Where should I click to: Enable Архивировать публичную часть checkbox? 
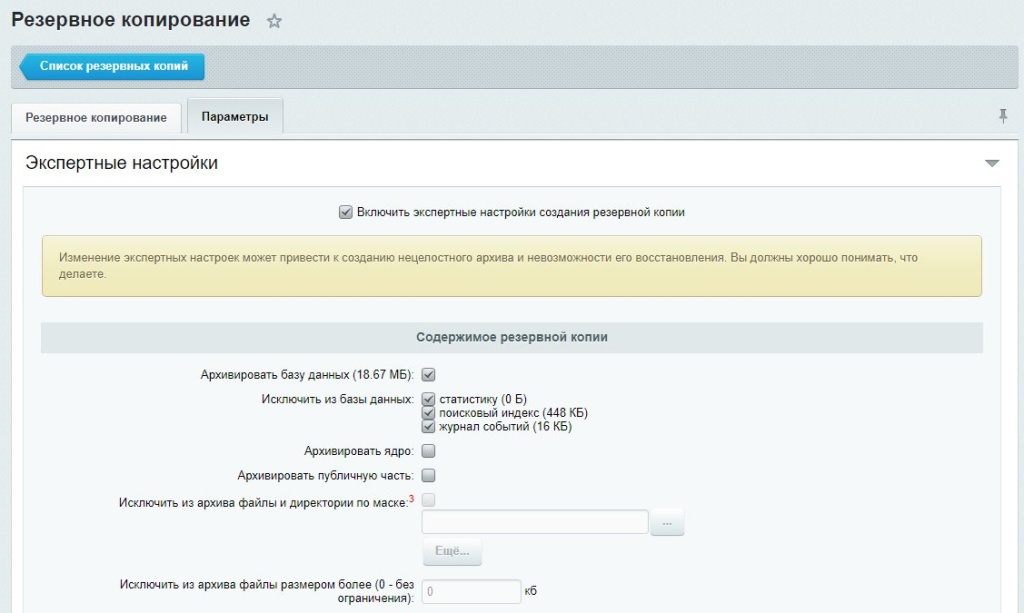(x=428, y=475)
